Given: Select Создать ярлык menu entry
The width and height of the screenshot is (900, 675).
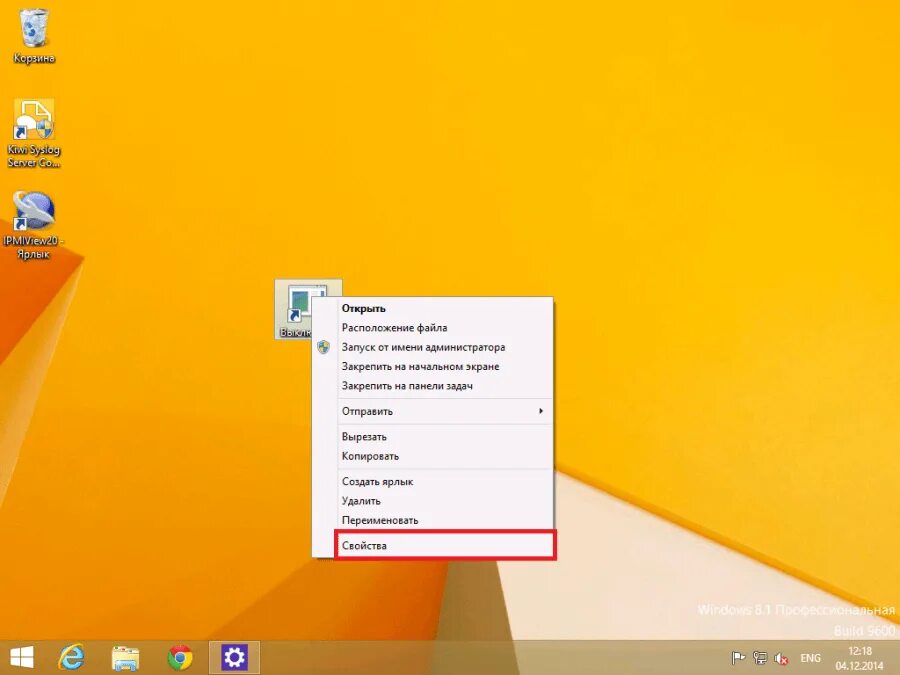Looking at the screenshot, I should pos(433,482).
